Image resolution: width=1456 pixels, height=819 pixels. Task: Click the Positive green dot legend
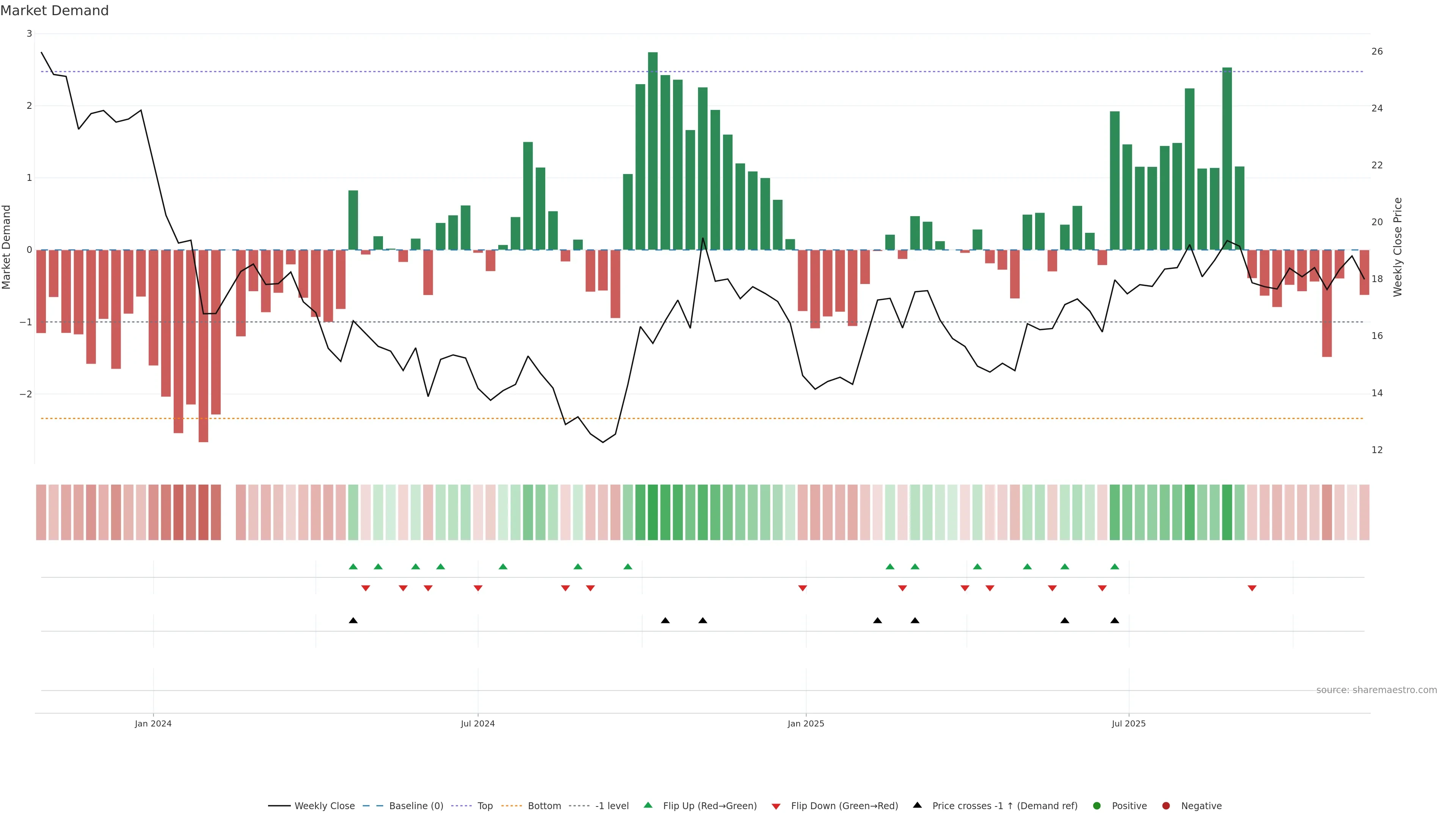click(1097, 806)
